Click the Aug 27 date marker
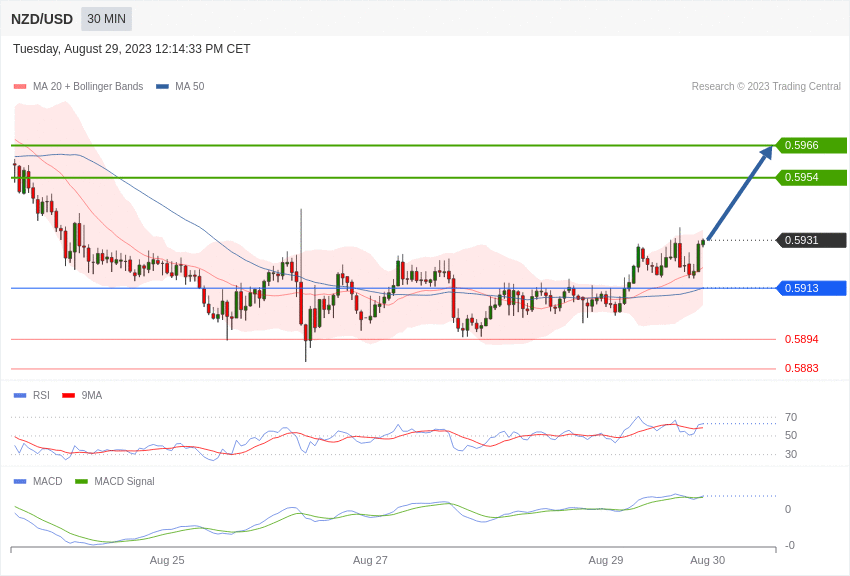The width and height of the screenshot is (850, 576). coord(370,560)
